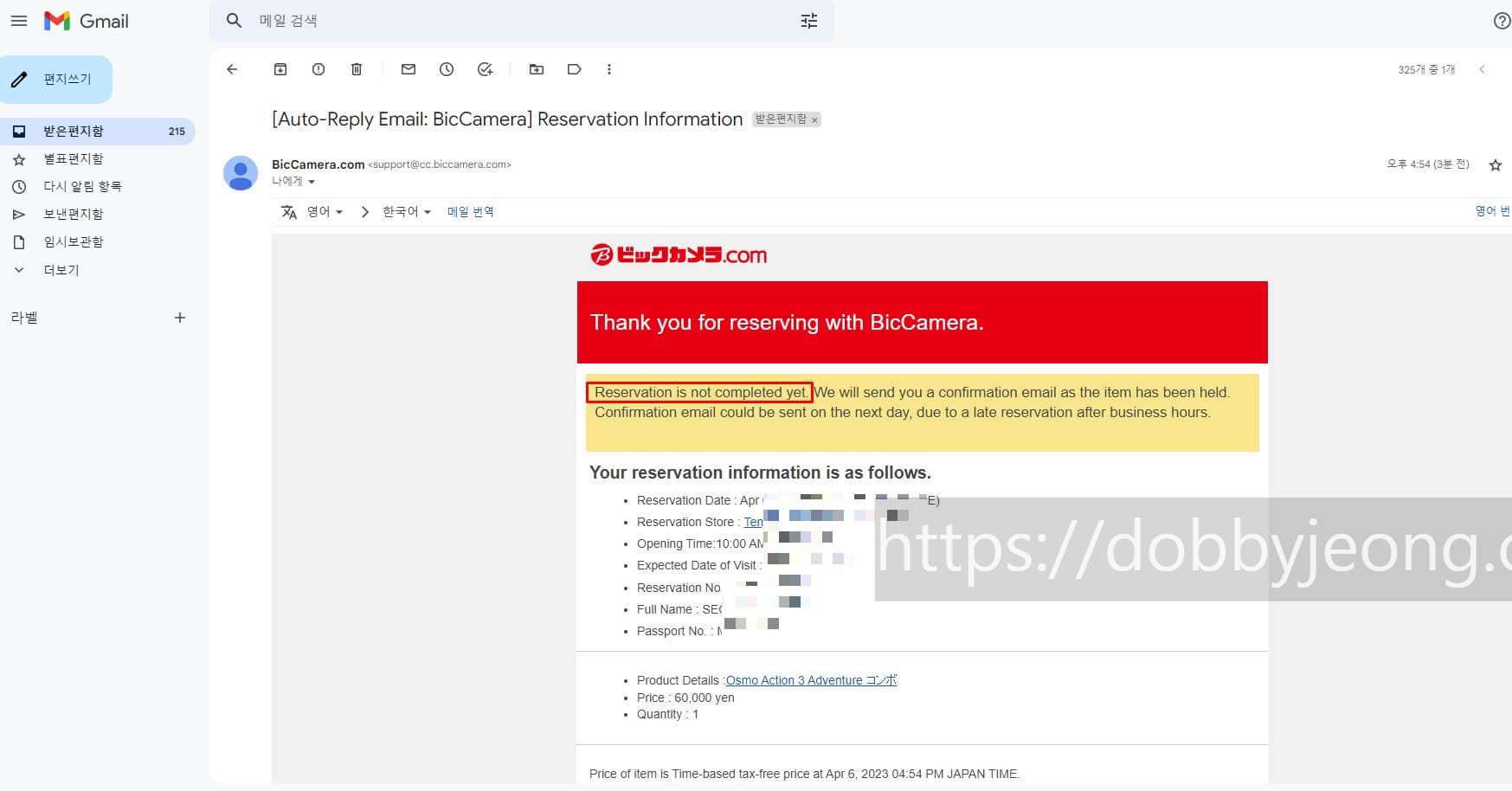Click the red Thank you for reserving banner

[923, 322]
